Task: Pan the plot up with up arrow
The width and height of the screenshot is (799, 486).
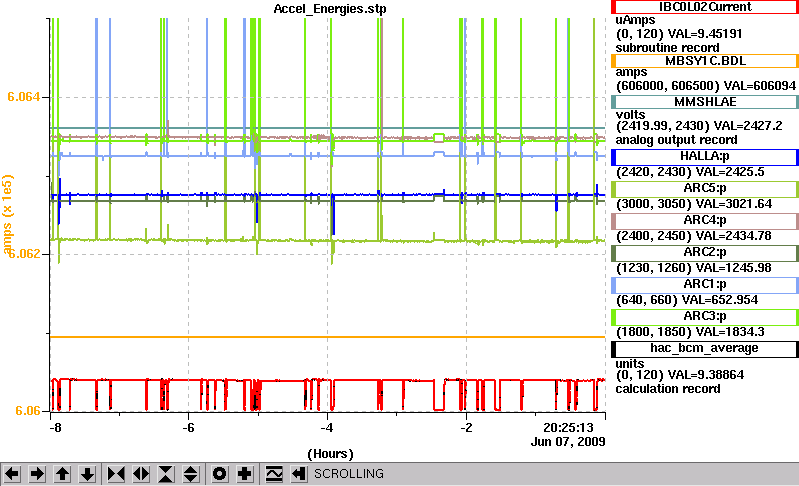Action: [x=62, y=474]
